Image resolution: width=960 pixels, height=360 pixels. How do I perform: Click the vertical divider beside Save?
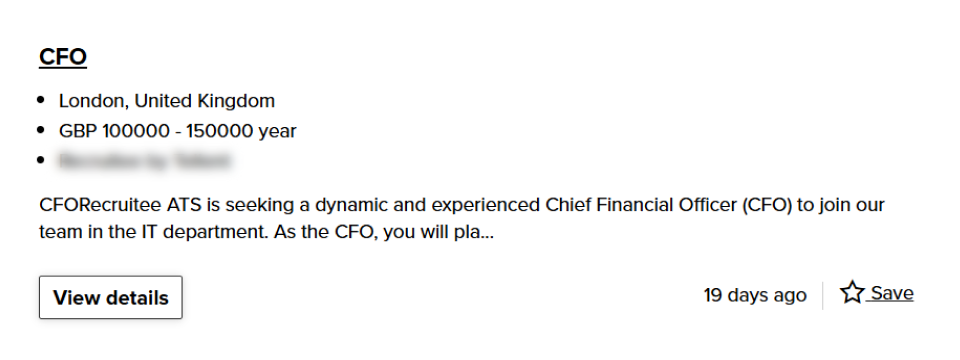pos(823,295)
